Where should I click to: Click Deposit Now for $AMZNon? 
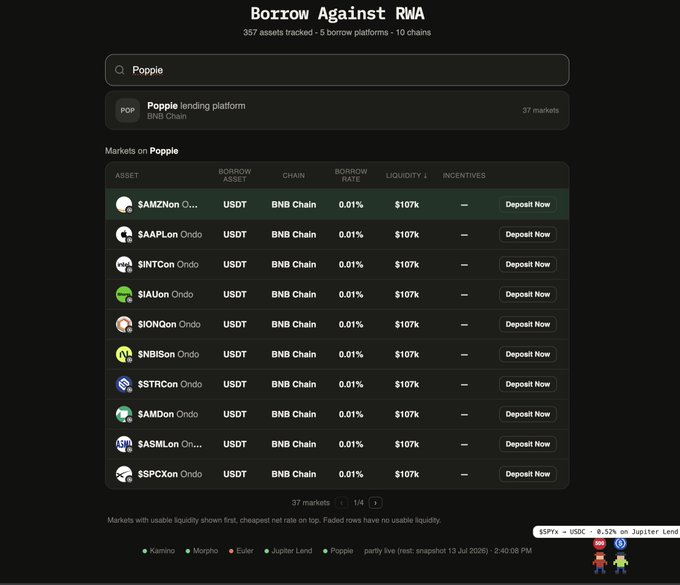point(528,204)
